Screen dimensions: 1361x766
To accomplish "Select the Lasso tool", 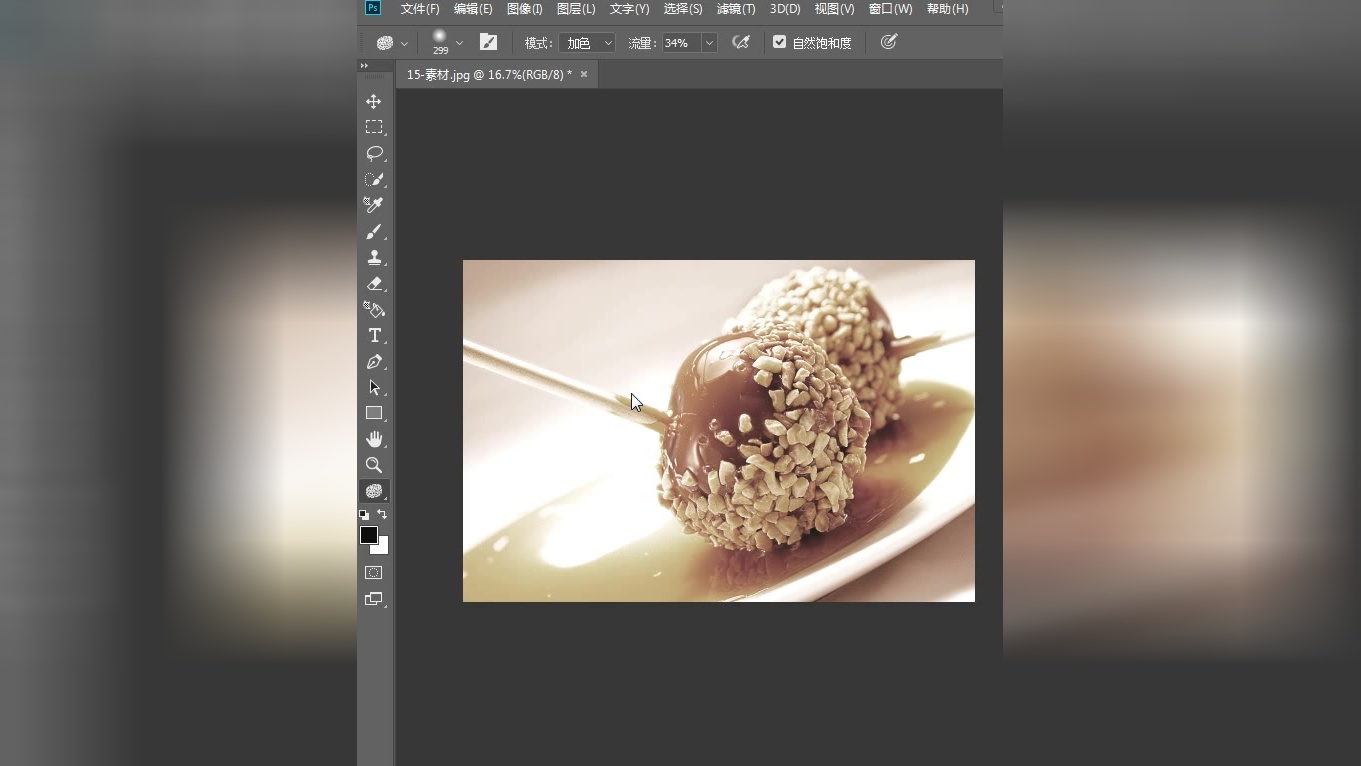I will coord(374,153).
